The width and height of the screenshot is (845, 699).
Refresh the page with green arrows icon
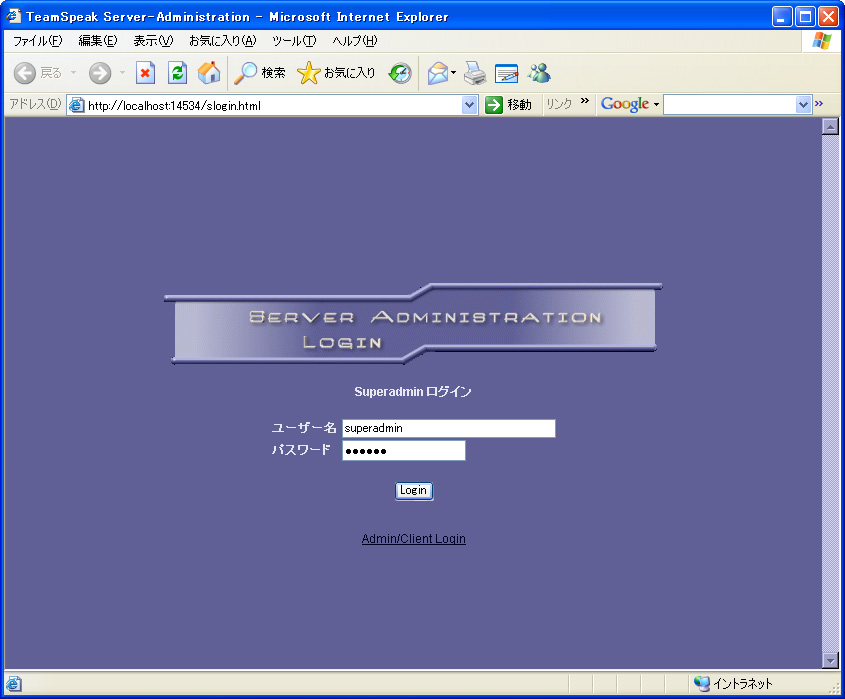point(177,73)
